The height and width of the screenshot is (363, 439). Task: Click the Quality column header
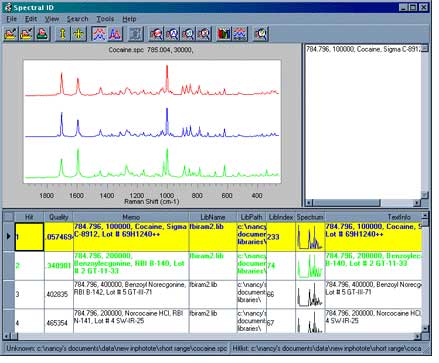click(x=59, y=217)
